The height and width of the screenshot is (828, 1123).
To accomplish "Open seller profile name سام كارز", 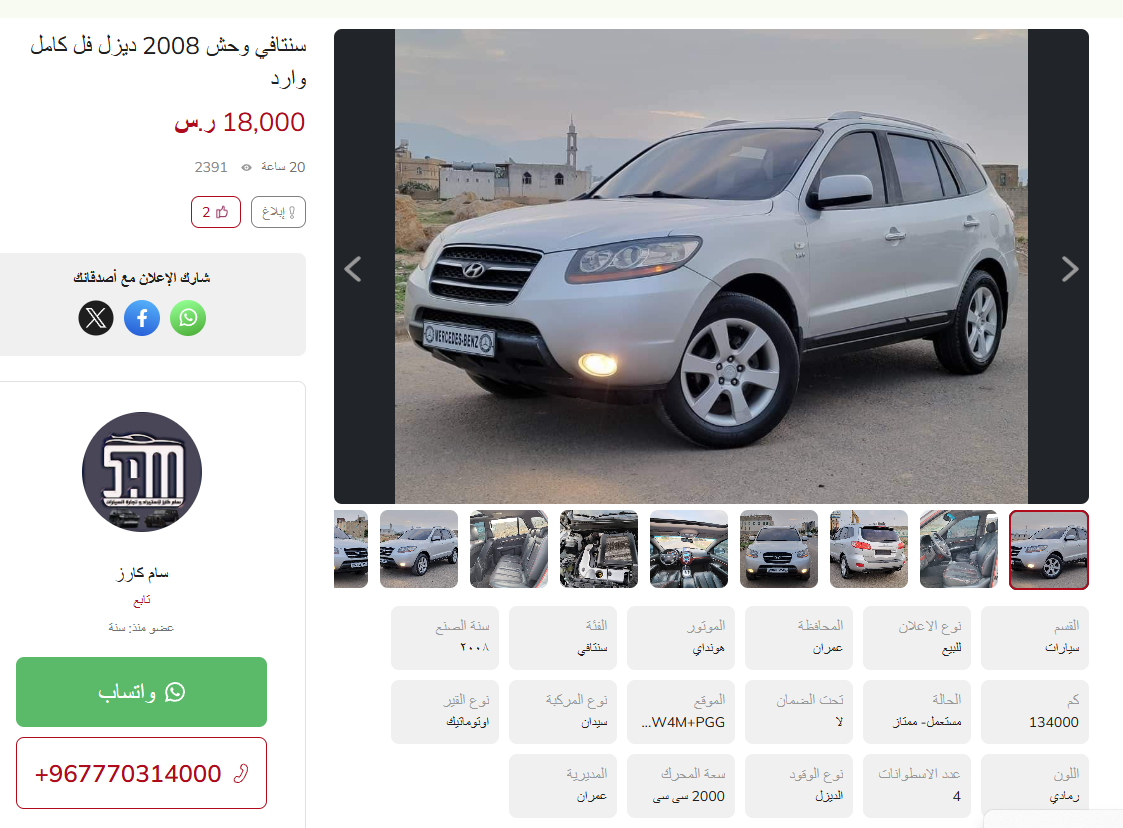I will click(142, 573).
